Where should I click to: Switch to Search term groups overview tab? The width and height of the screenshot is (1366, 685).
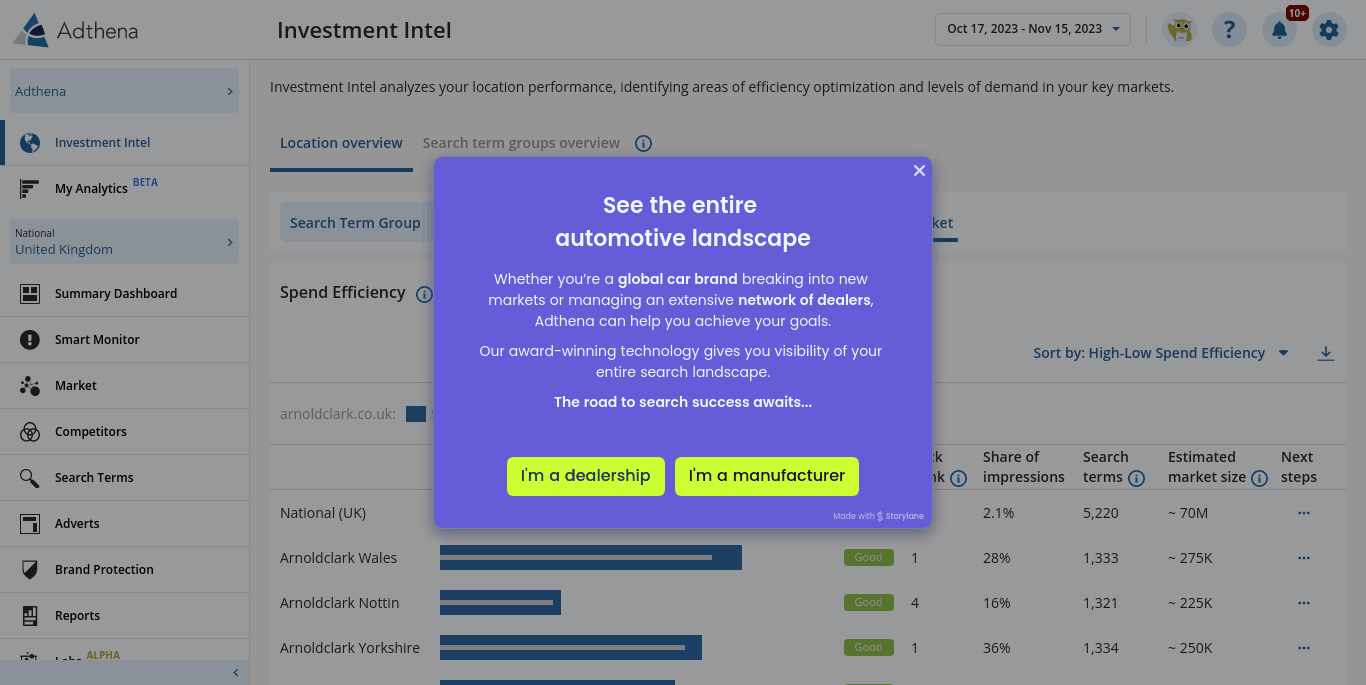tap(521, 143)
